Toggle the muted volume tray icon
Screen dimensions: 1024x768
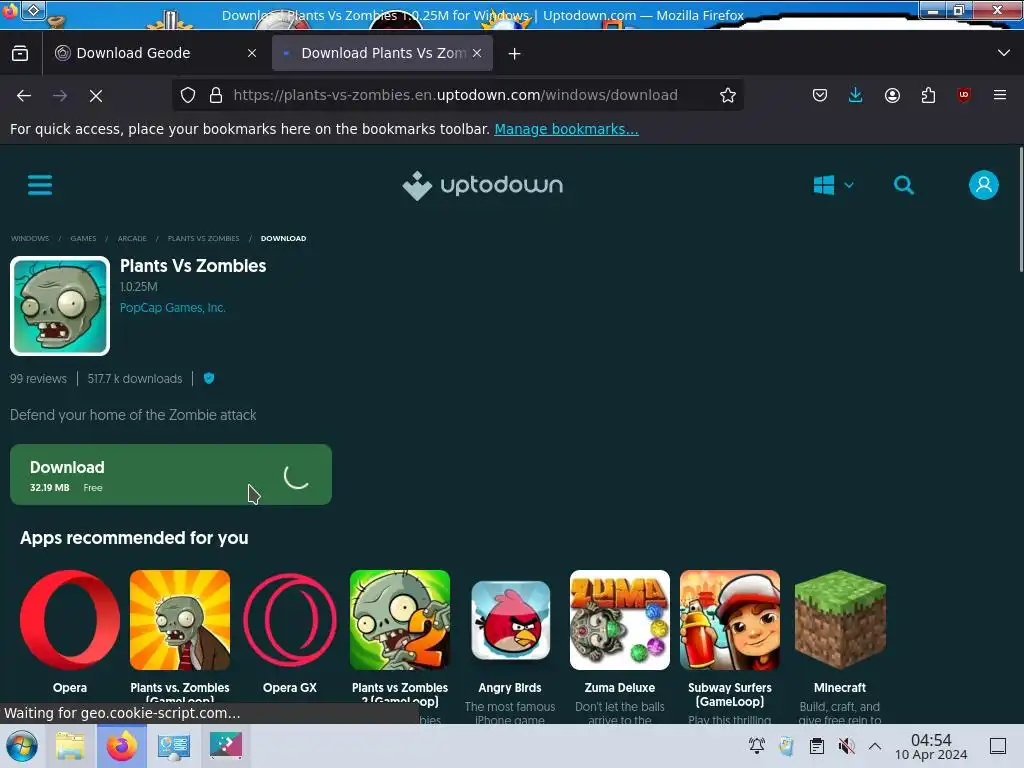pos(846,746)
